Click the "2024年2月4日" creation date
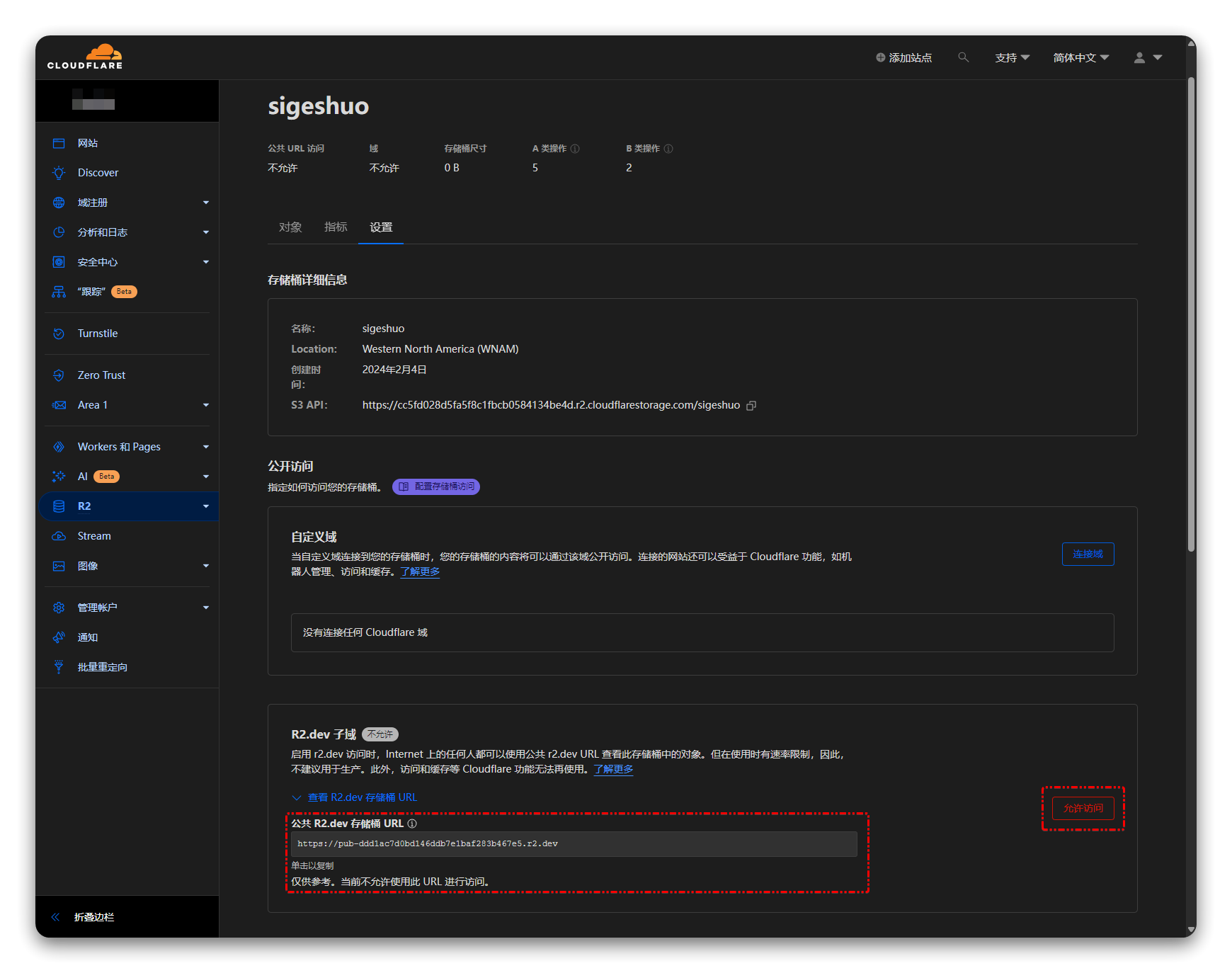 394,370
